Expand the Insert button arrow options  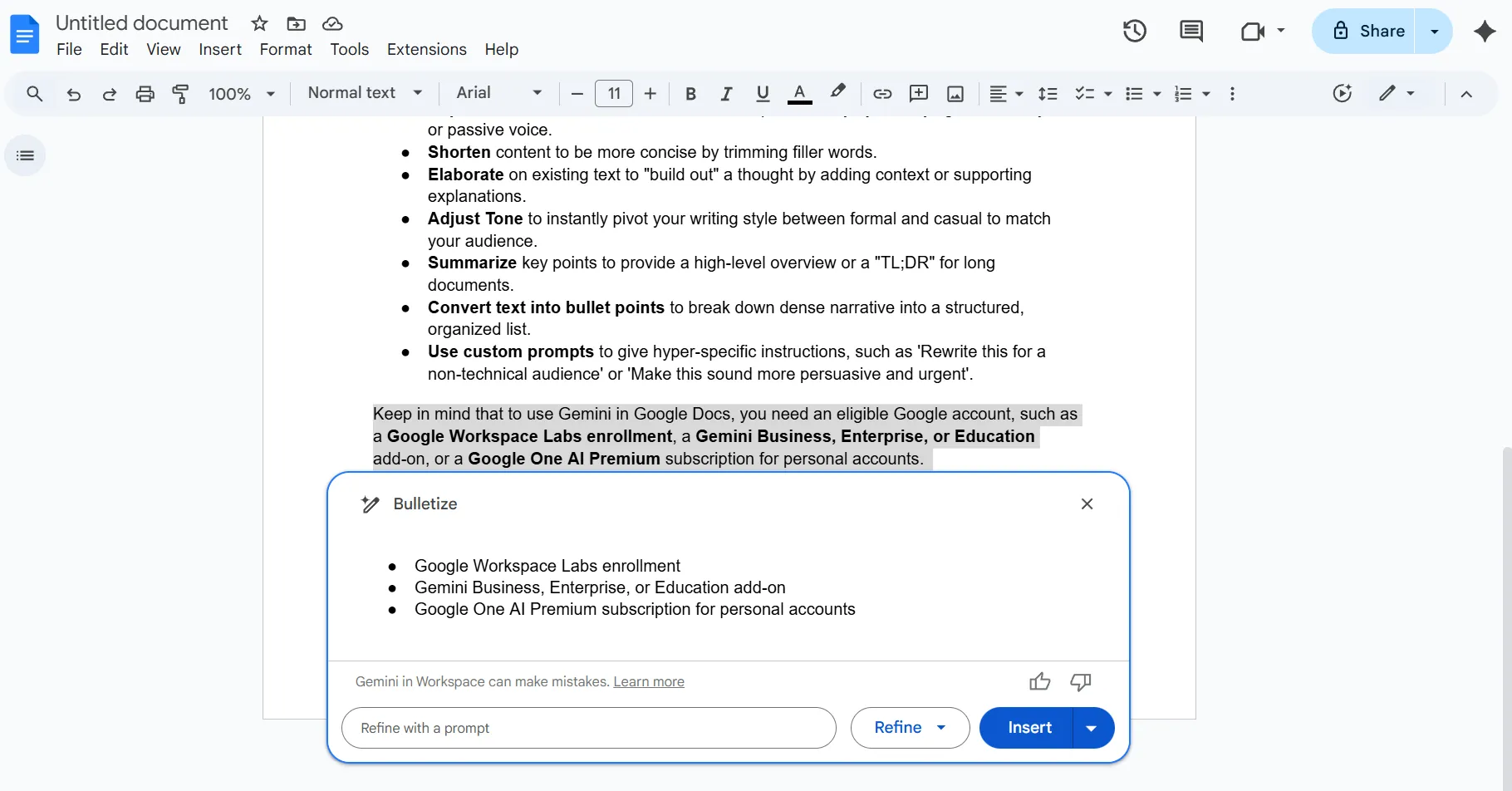pyautogui.click(x=1092, y=728)
